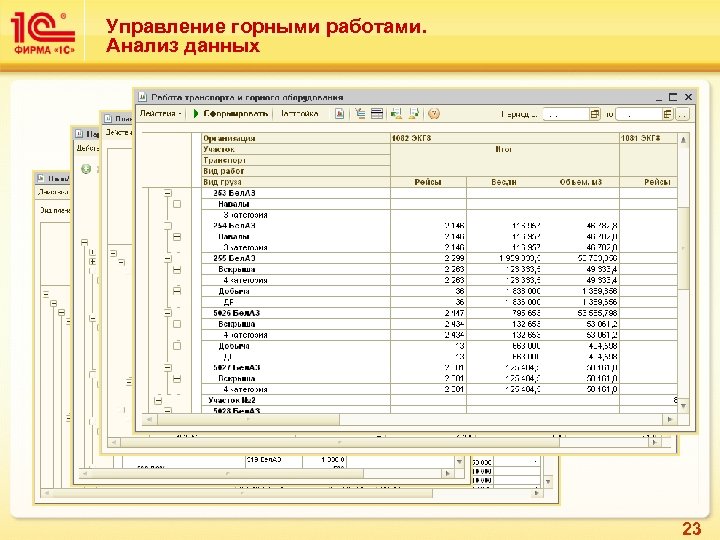Collapse the Добыча row under 255 БелАЗ
This screenshot has height=540, width=720.
click(x=177, y=291)
